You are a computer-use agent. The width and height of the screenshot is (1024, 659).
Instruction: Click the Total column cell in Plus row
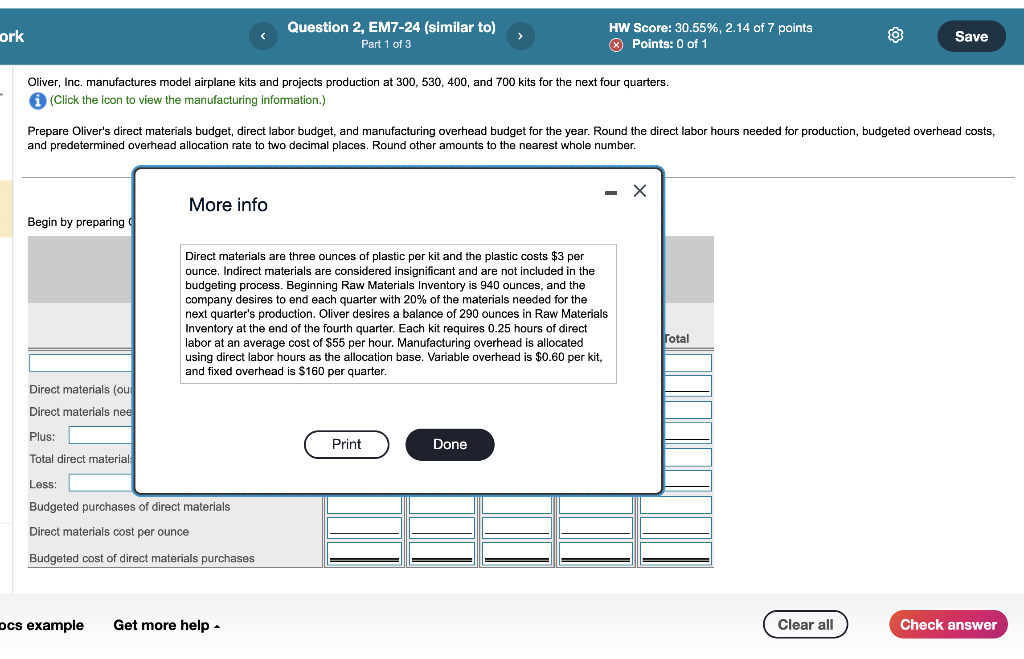pos(688,433)
